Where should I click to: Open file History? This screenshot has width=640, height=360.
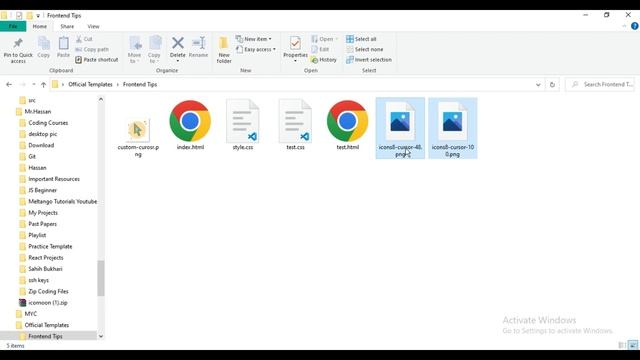pyautogui.click(x=324, y=60)
